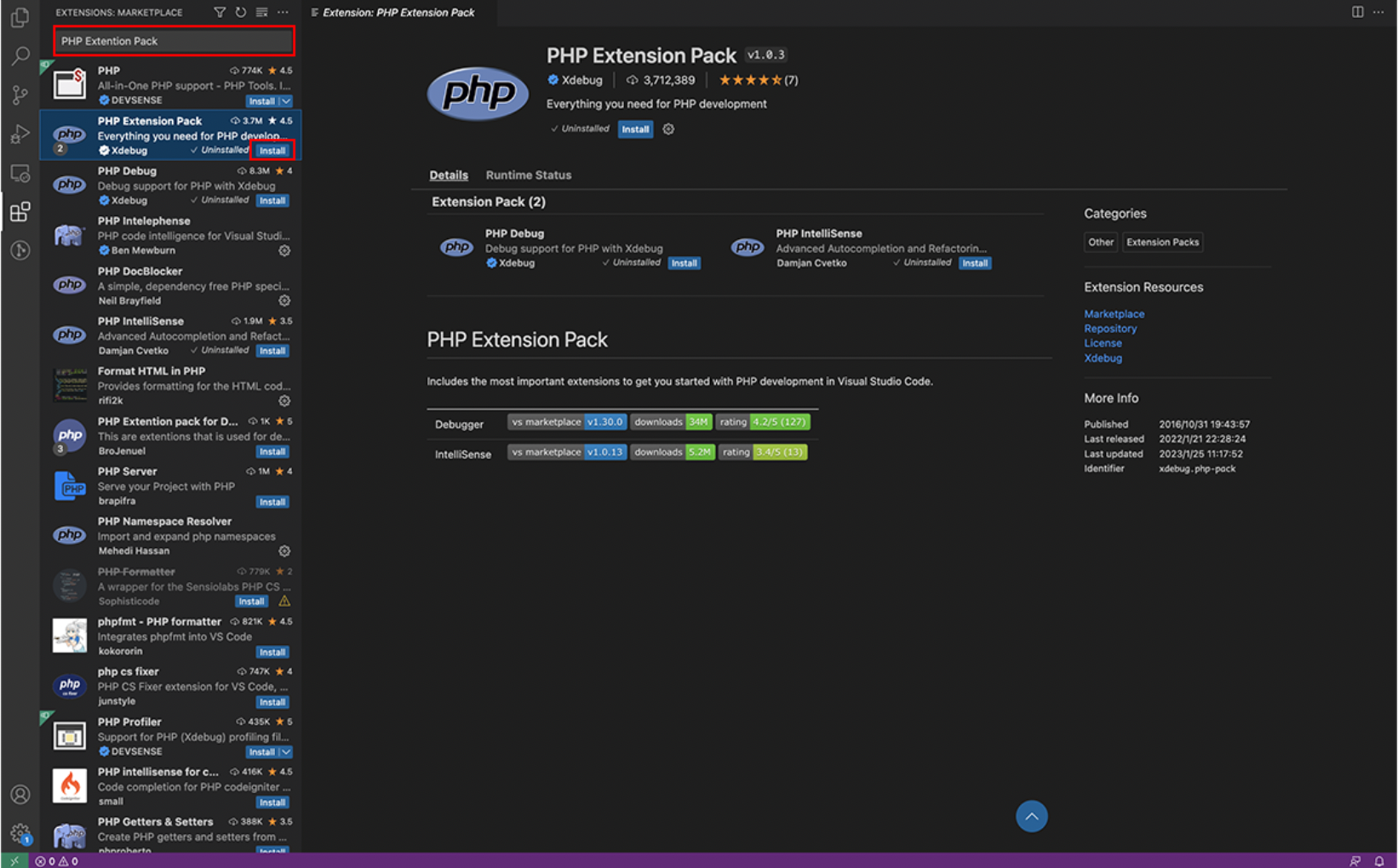Click the large PHP logo in detail page
This screenshot has height=868, width=1398.
coord(478,93)
